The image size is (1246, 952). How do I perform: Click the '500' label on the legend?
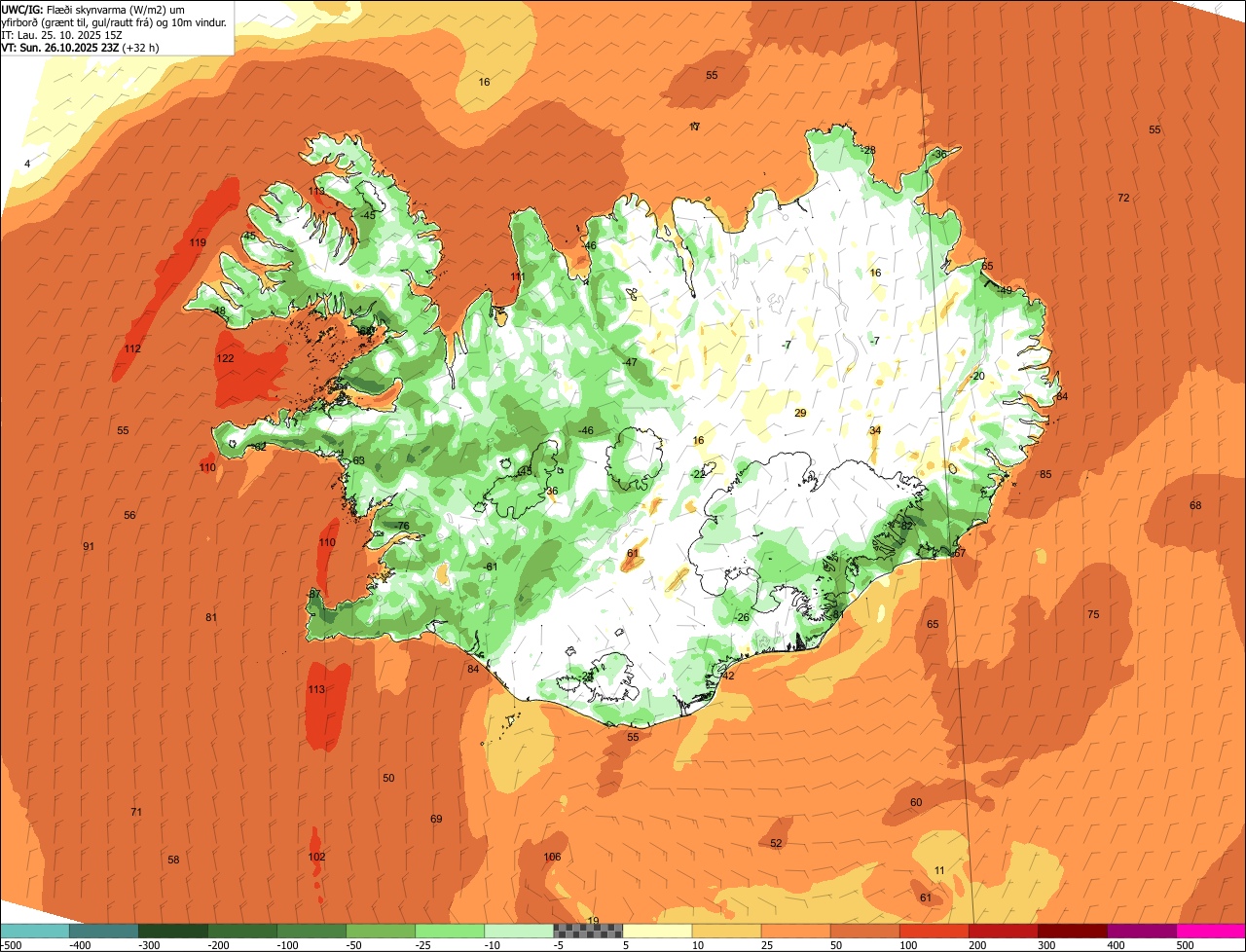click(1185, 944)
